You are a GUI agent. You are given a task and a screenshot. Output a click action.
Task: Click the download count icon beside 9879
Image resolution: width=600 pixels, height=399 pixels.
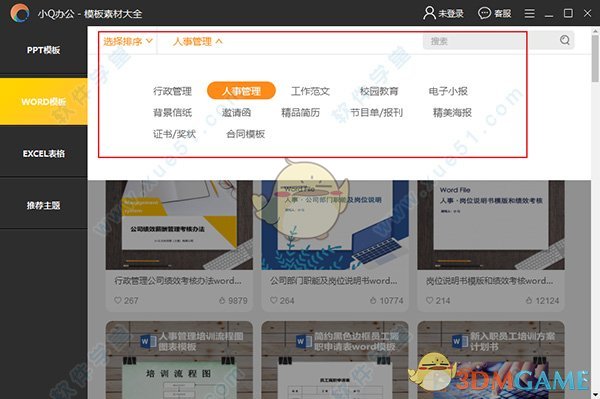click(222, 300)
